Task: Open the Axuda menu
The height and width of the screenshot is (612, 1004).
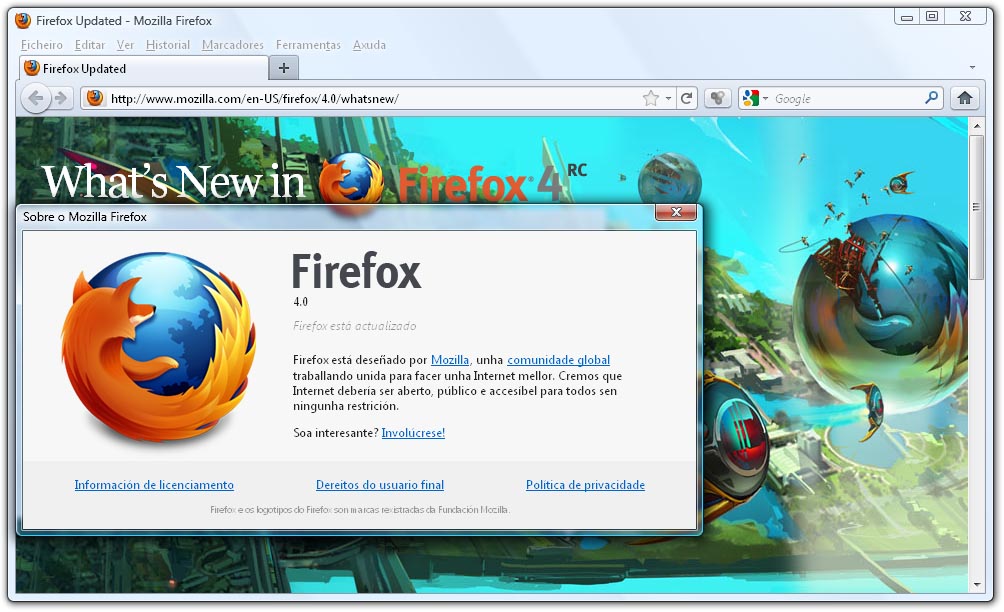Action: click(369, 45)
